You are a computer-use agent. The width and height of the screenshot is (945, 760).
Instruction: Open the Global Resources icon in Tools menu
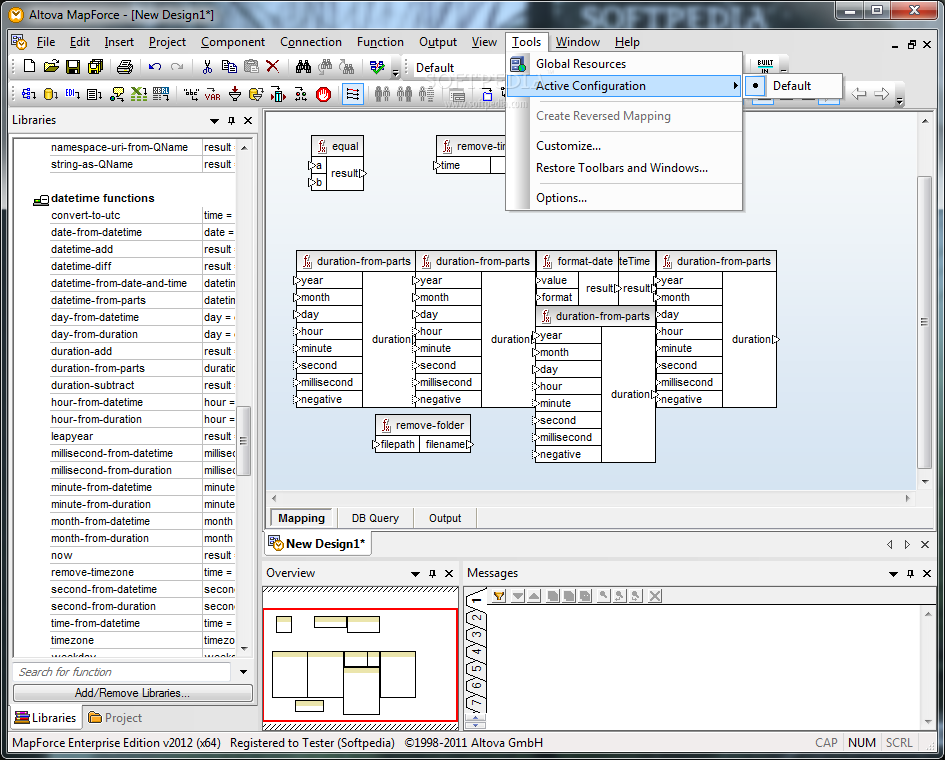518,64
